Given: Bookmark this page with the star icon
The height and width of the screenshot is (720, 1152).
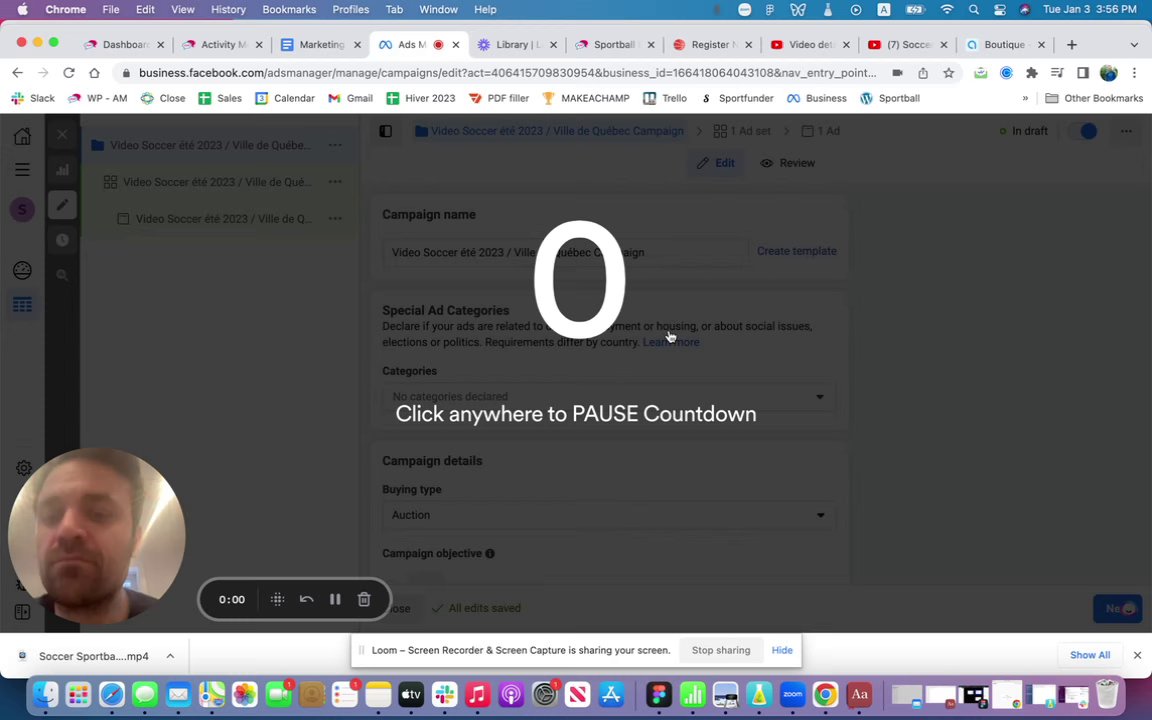Looking at the screenshot, I should click(948, 73).
